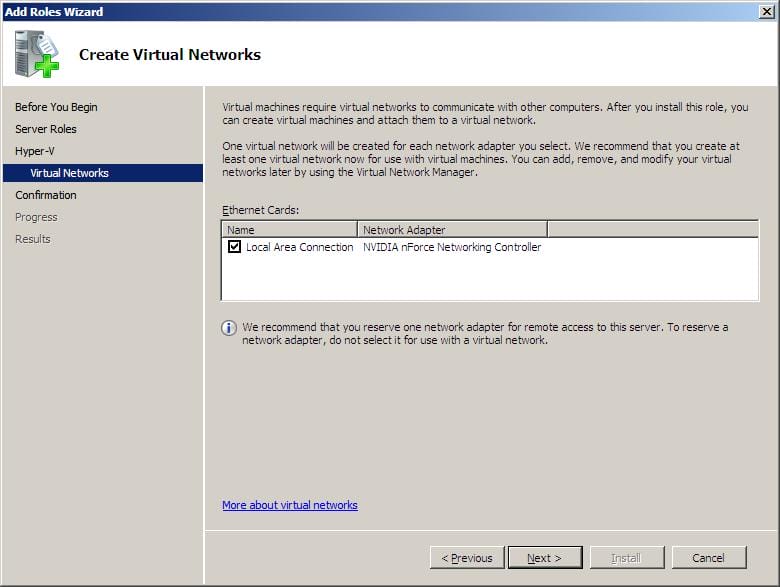Image resolution: width=780 pixels, height=587 pixels.
Task: Cancel the wizard
Action: click(709, 558)
